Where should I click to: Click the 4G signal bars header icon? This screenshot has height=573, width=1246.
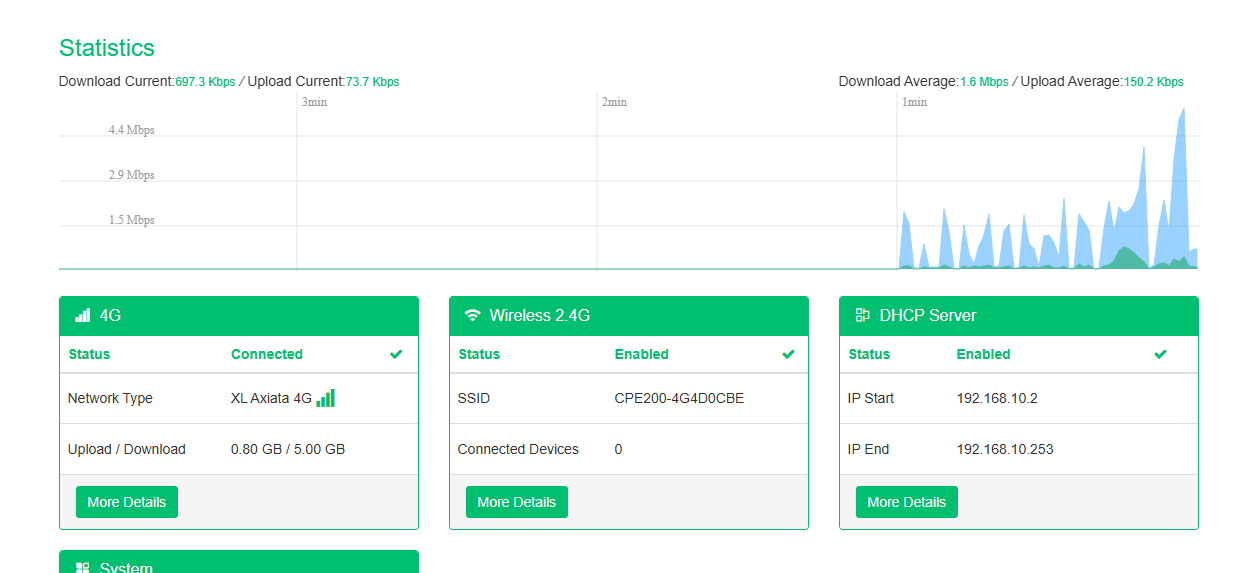coord(82,315)
